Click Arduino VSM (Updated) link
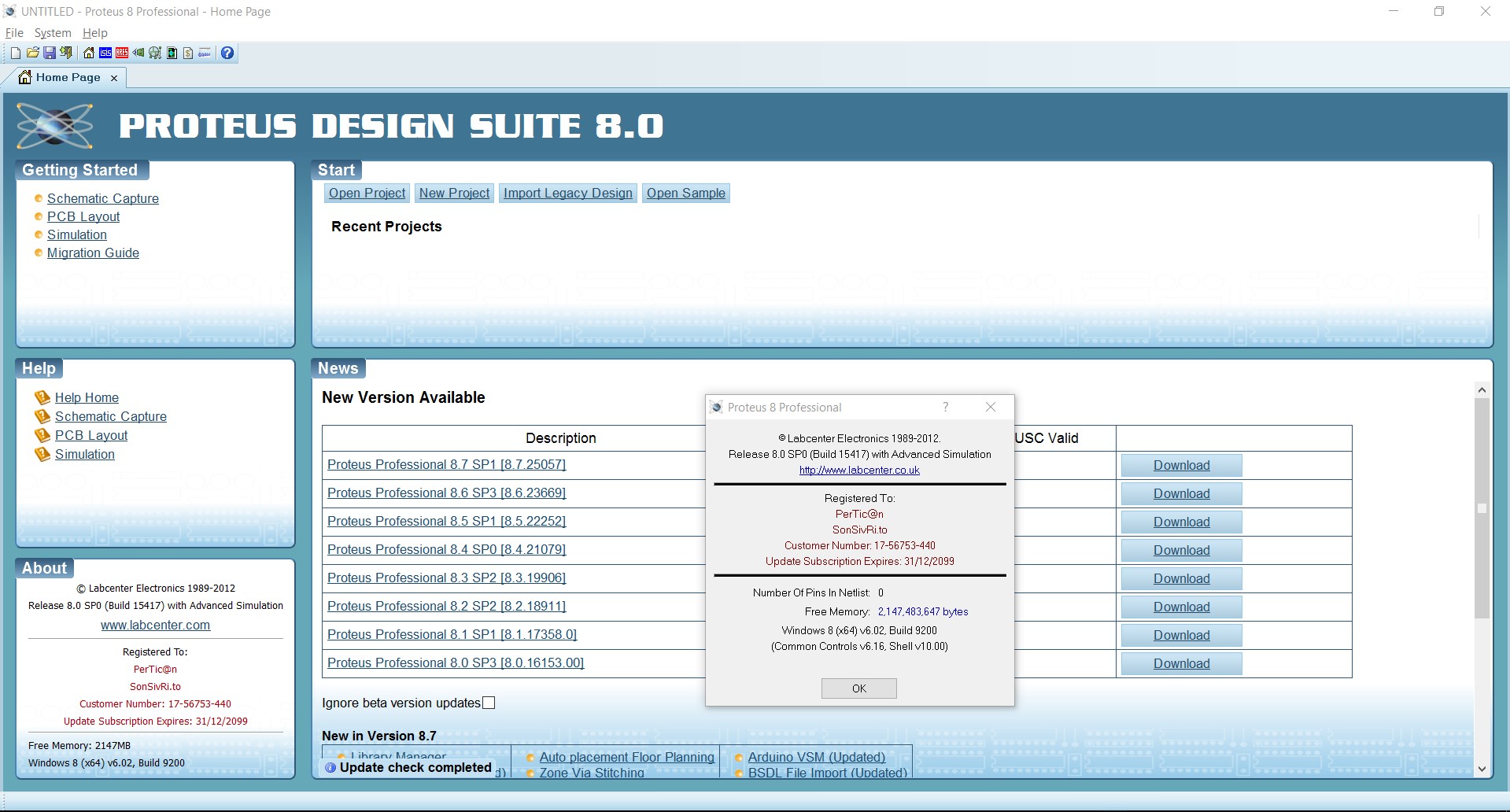 click(x=816, y=757)
